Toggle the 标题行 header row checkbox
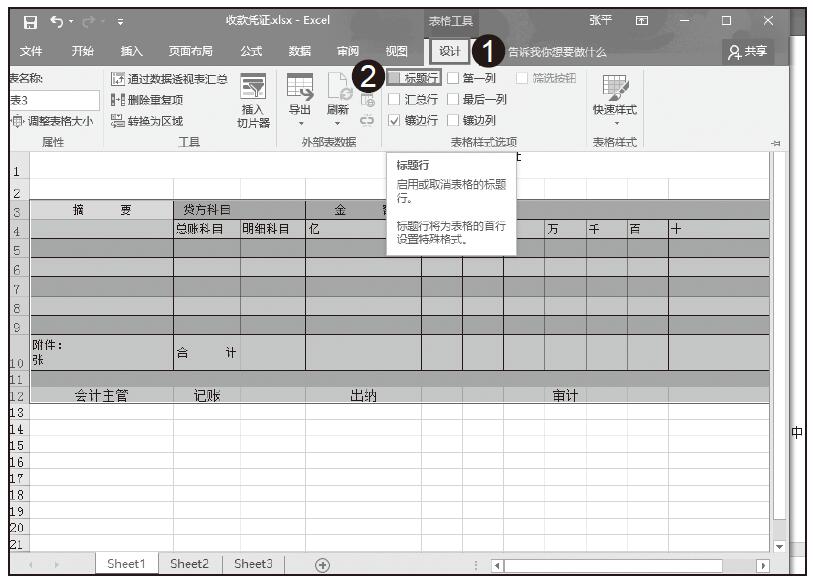This screenshot has height=580, width=813. (395, 78)
